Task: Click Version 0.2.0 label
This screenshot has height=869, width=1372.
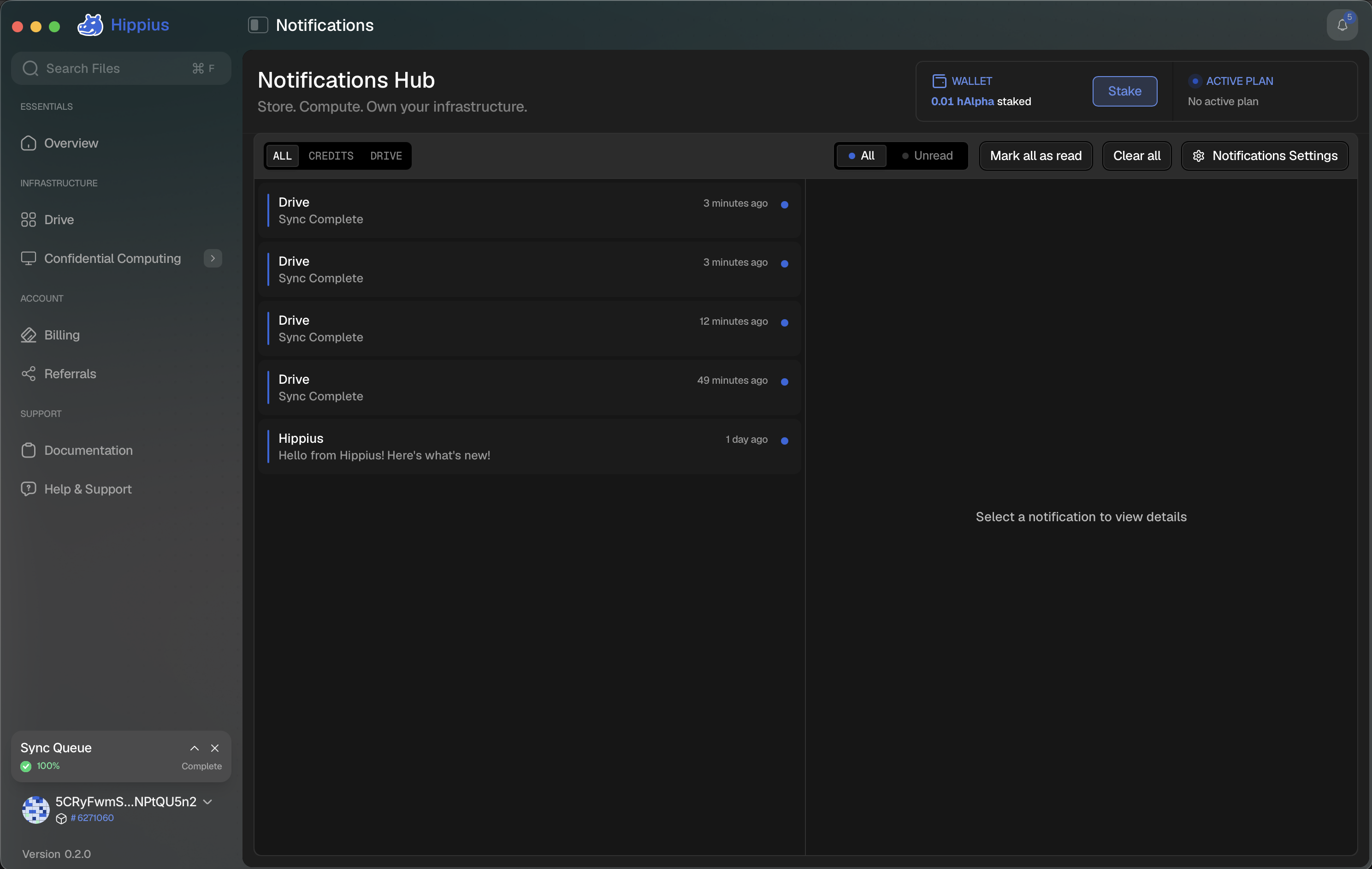Action: 56,854
